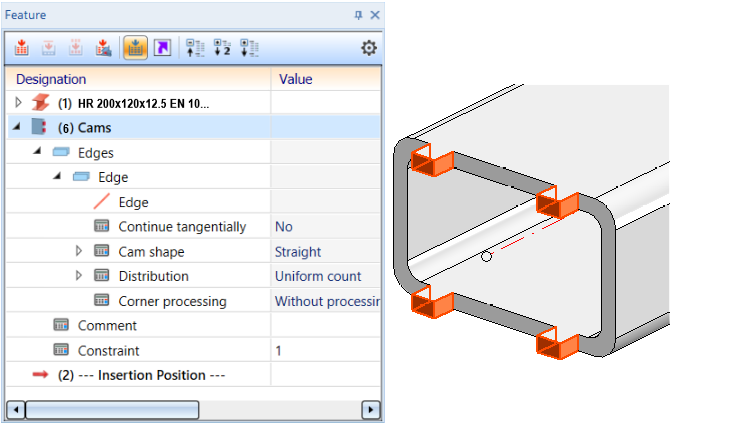Collapse the Edges tree node
734x427 pixels.
pos(37,151)
